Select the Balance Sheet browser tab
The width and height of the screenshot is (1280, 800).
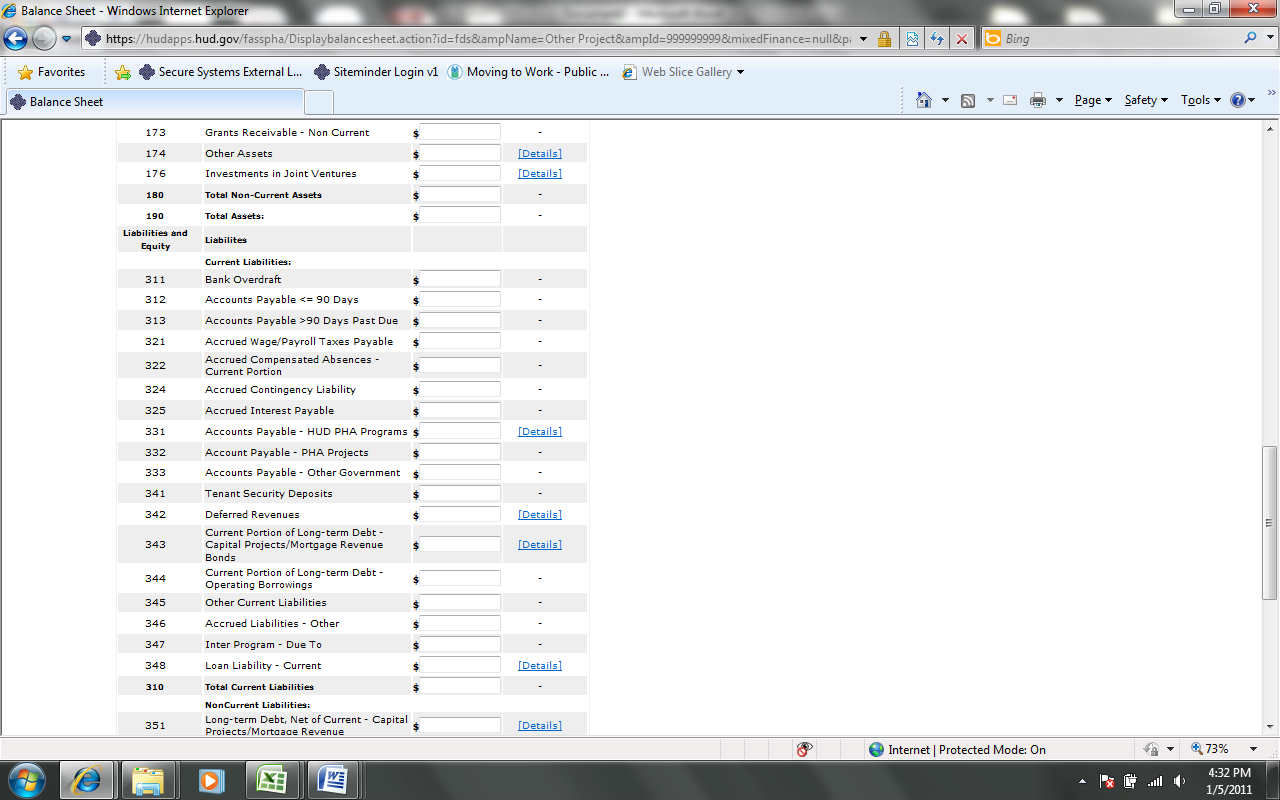click(155, 102)
